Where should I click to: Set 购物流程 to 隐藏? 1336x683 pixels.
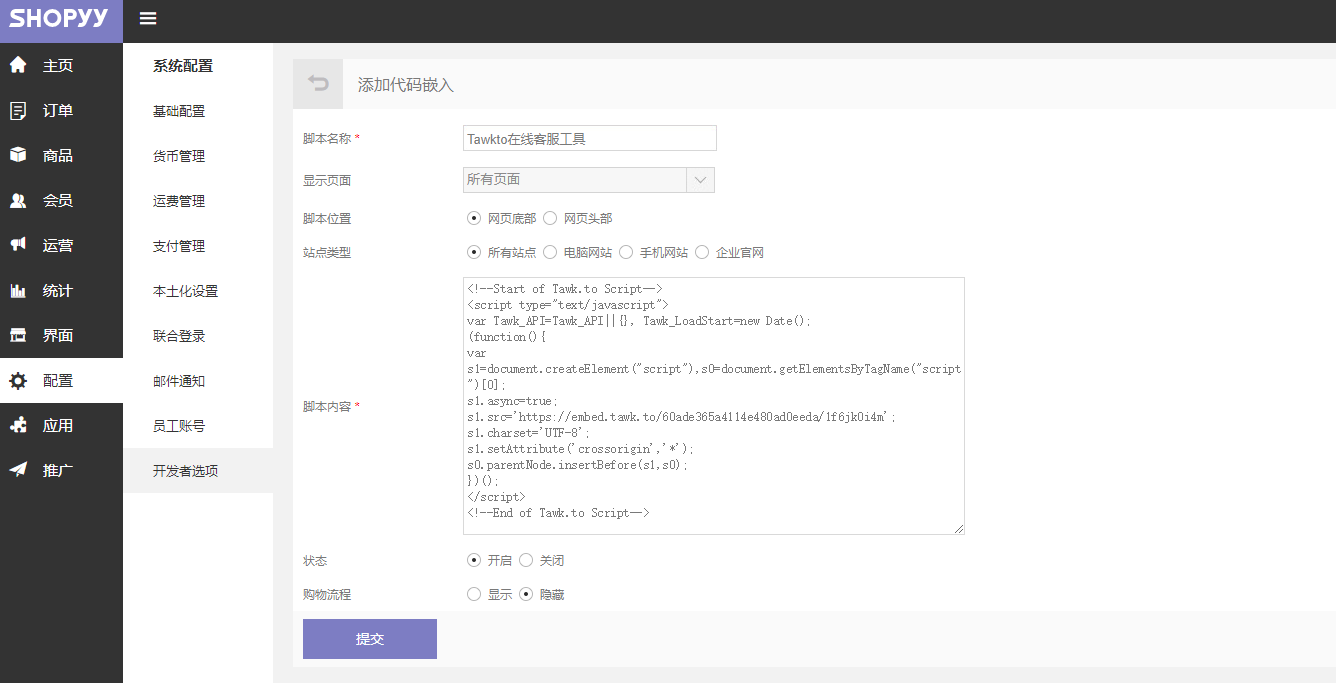coord(526,594)
